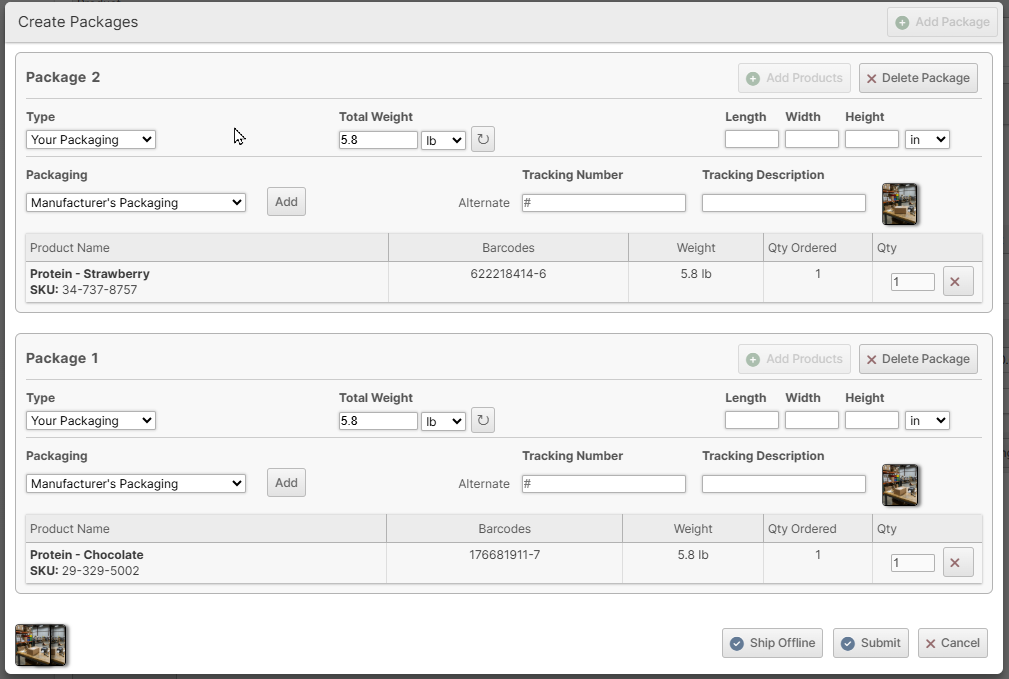Click the Length field in Package 1
1009x679 pixels.
[x=751, y=421]
